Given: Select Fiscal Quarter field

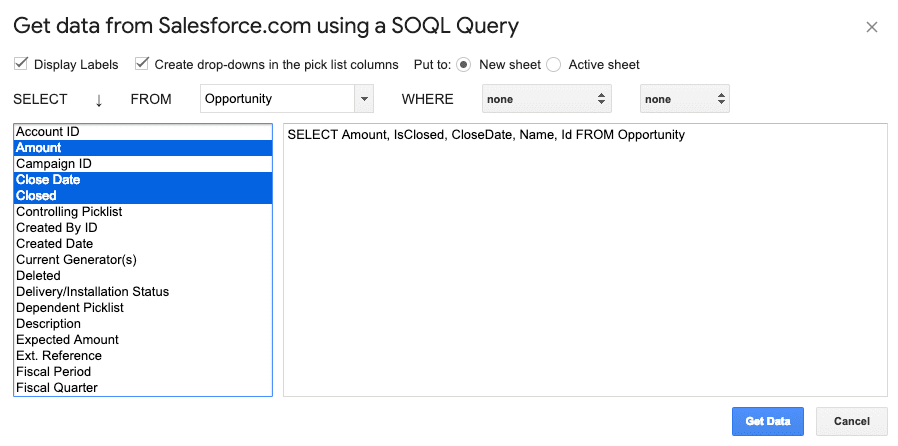Looking at the screenshot, I should [x=143, y=388].
